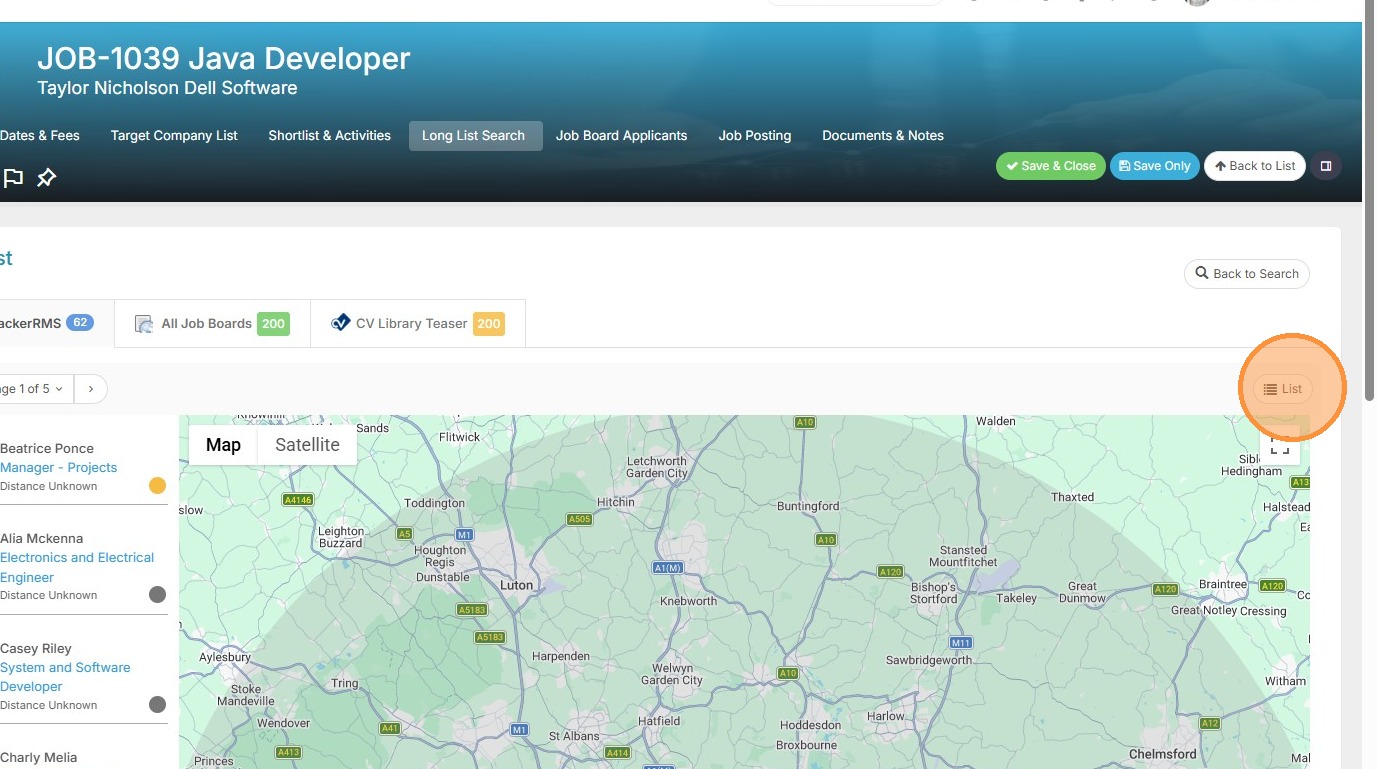Click the Hitchin label on the map

click(615, 502)
